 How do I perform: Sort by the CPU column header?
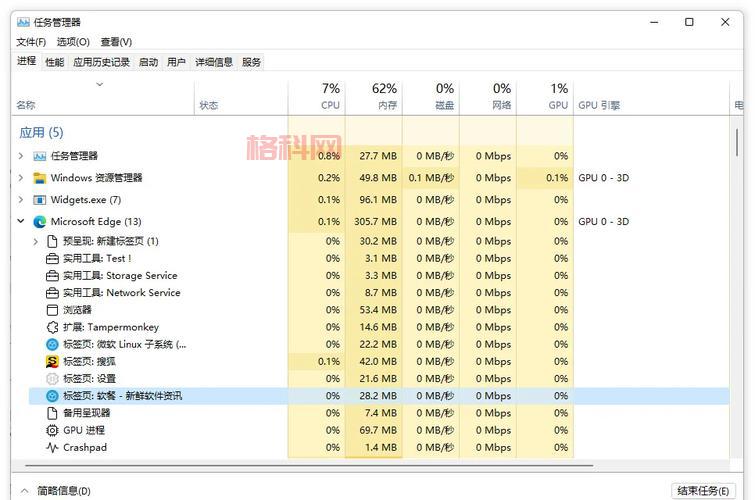[317, 97]
